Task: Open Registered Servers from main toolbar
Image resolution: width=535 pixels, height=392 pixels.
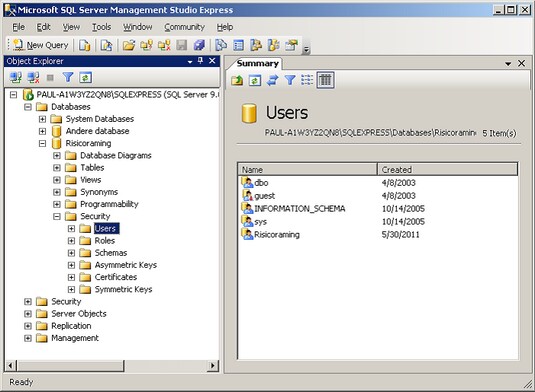Action: tap(221, 45)
